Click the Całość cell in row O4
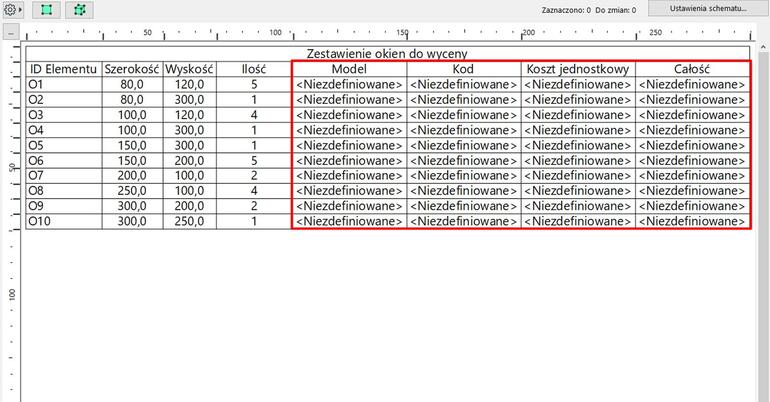 click(692, 130)
